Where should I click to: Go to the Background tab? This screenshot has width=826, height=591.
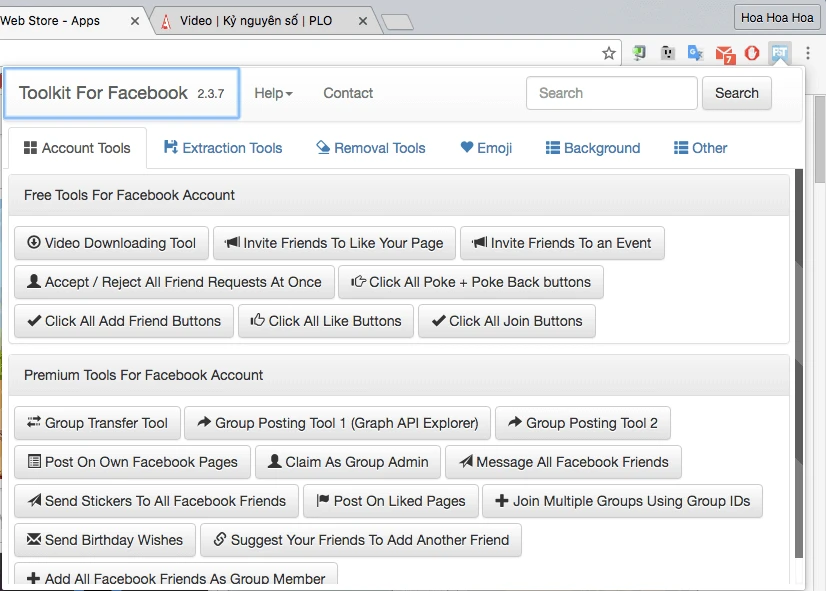[592, 148]
